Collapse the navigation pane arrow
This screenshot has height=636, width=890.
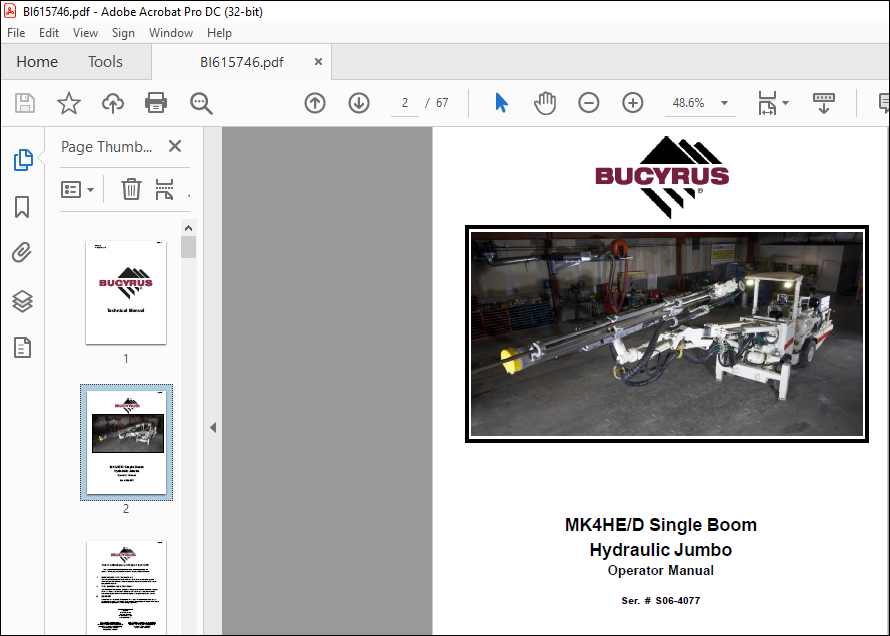213,427
